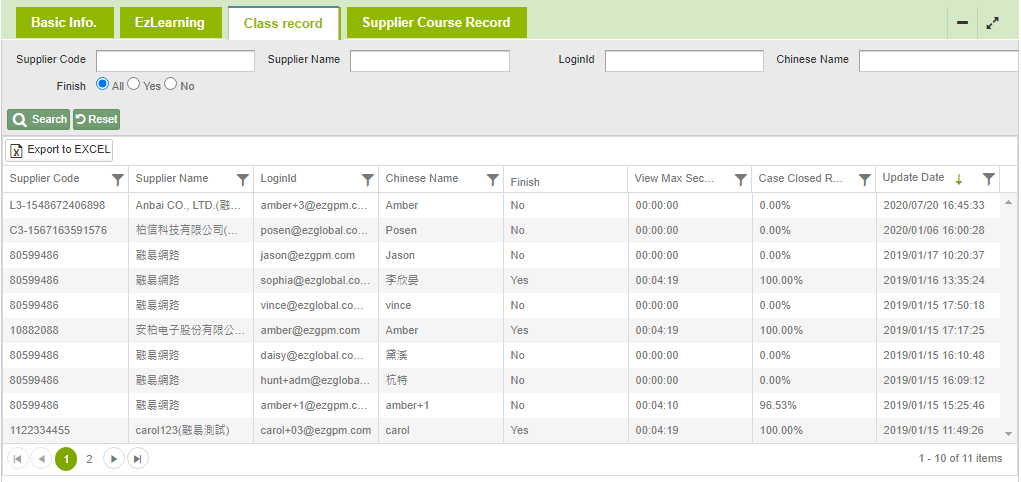Switch to the EzLearning tab
Screen dimensions: 1021x482
[x=169, y=23]
